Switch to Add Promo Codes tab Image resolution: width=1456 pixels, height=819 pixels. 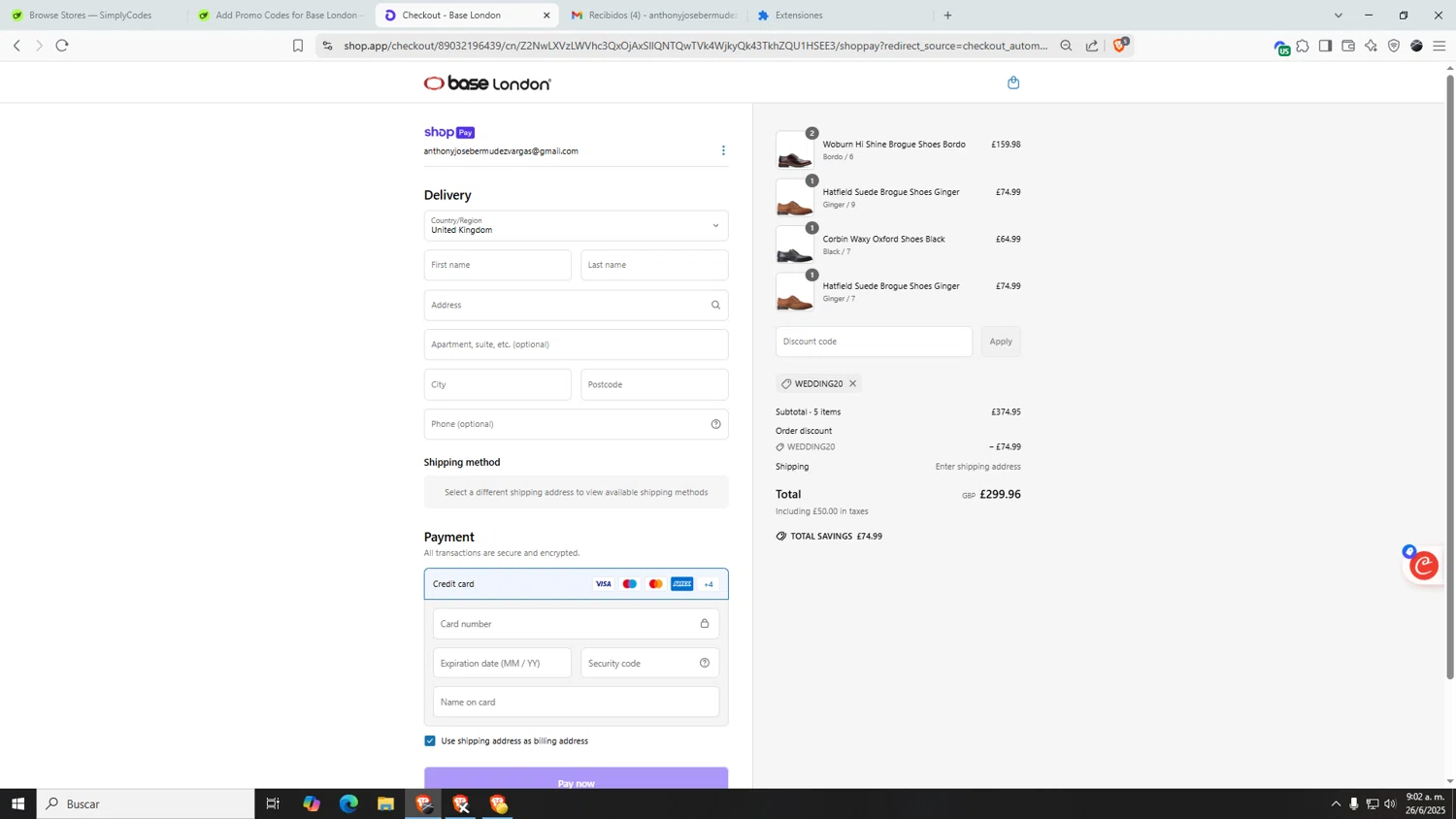point(281,16)
